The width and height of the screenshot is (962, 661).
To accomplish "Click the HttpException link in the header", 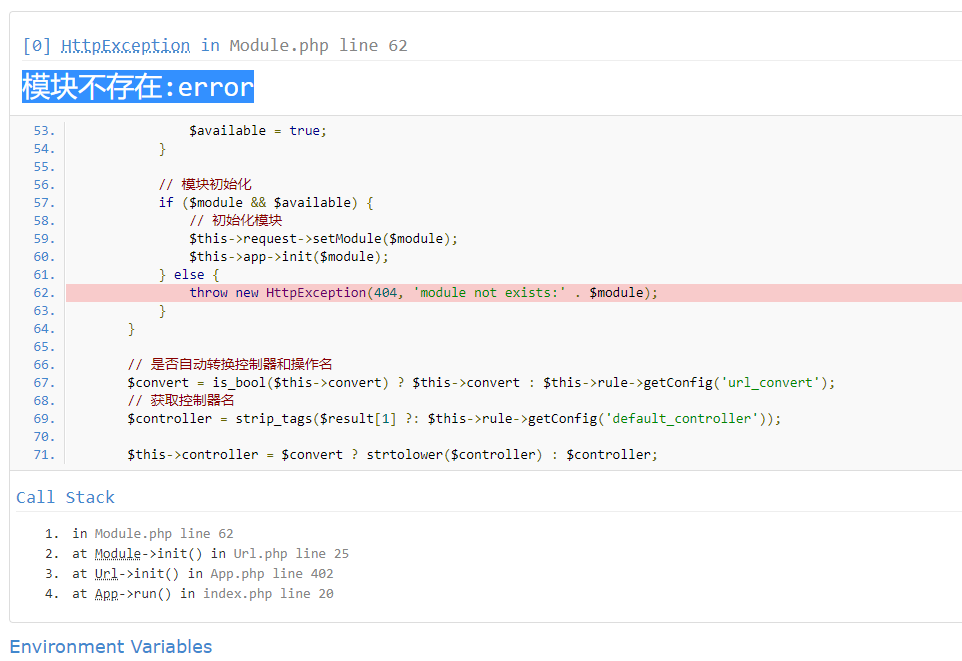I will 125,46.
